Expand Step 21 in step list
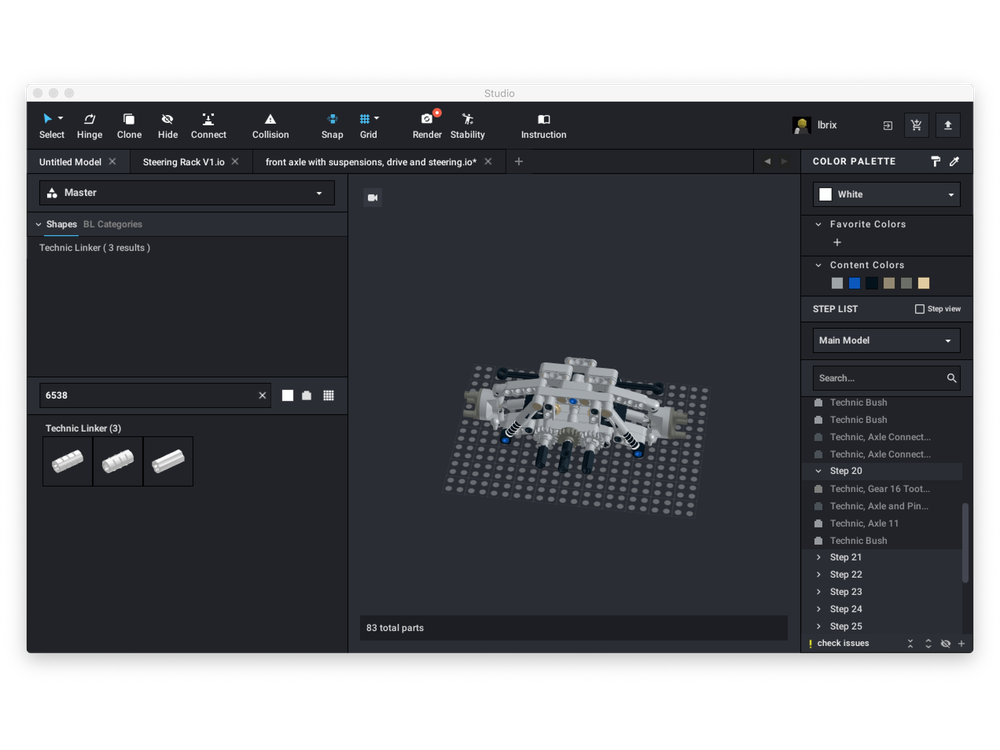 [x=819, y=557]
